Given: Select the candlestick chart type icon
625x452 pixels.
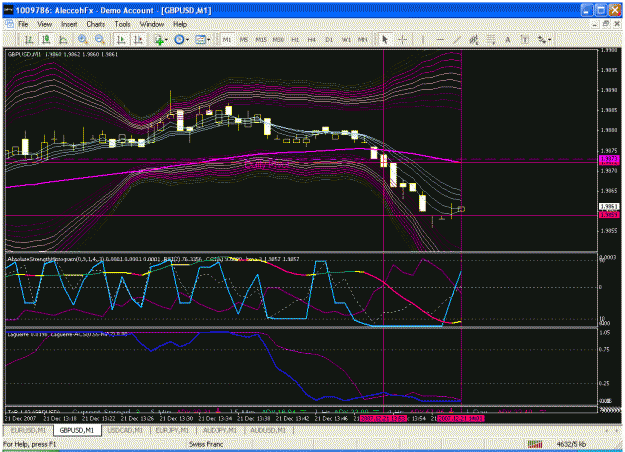Looking at the screenshot, I should coord(46,39).
